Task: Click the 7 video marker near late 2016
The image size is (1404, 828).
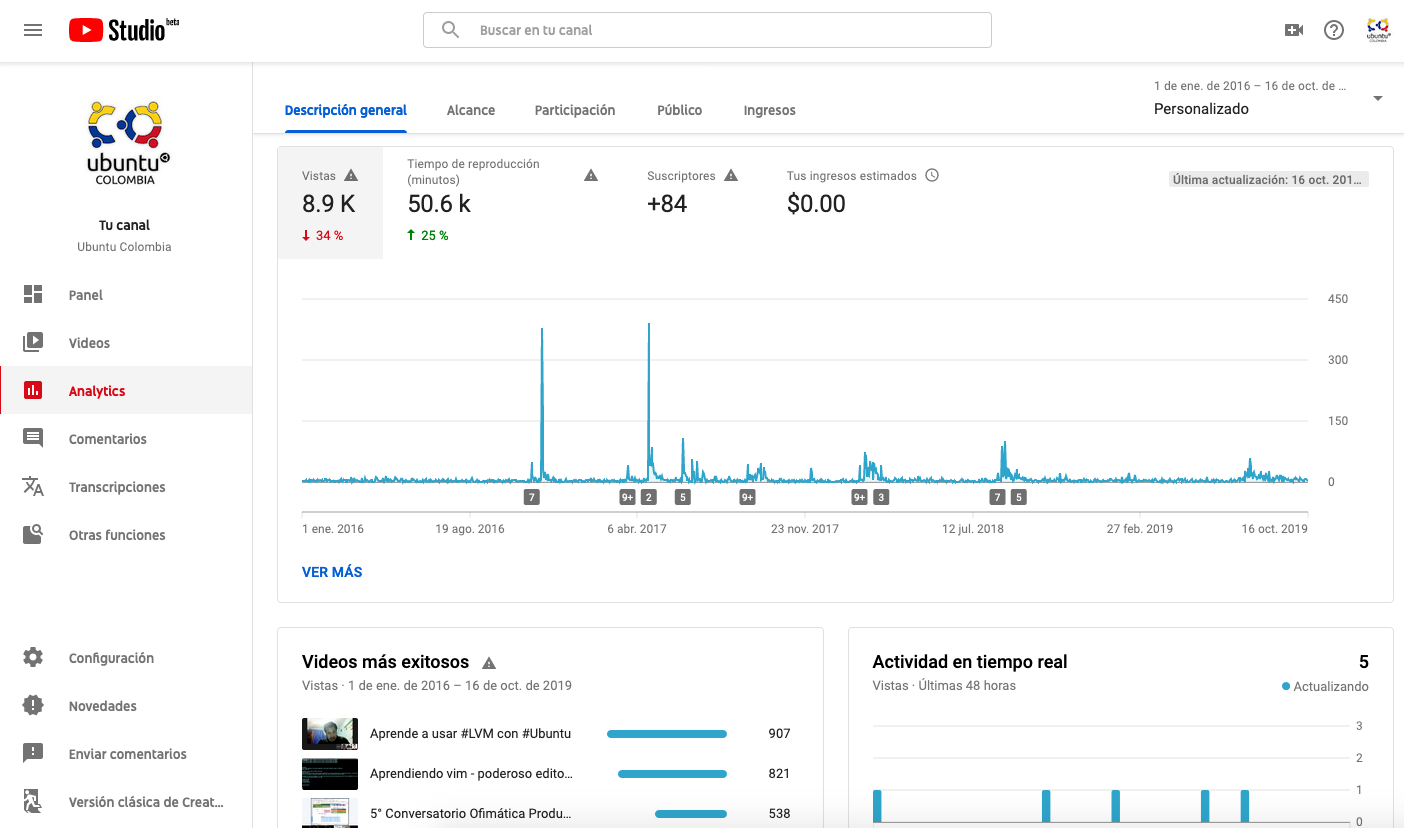Action: click(531, 497)
